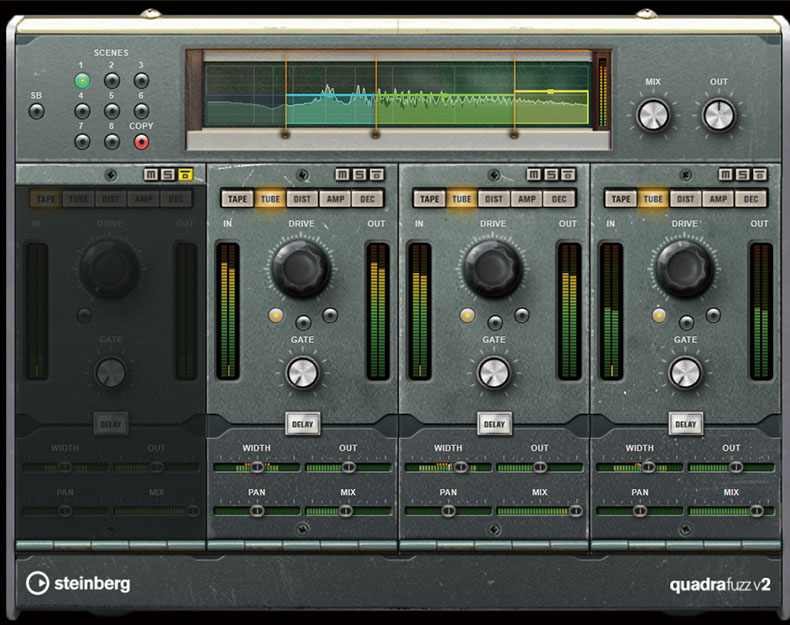Select scene 5 button

click(x=112, y=111)
